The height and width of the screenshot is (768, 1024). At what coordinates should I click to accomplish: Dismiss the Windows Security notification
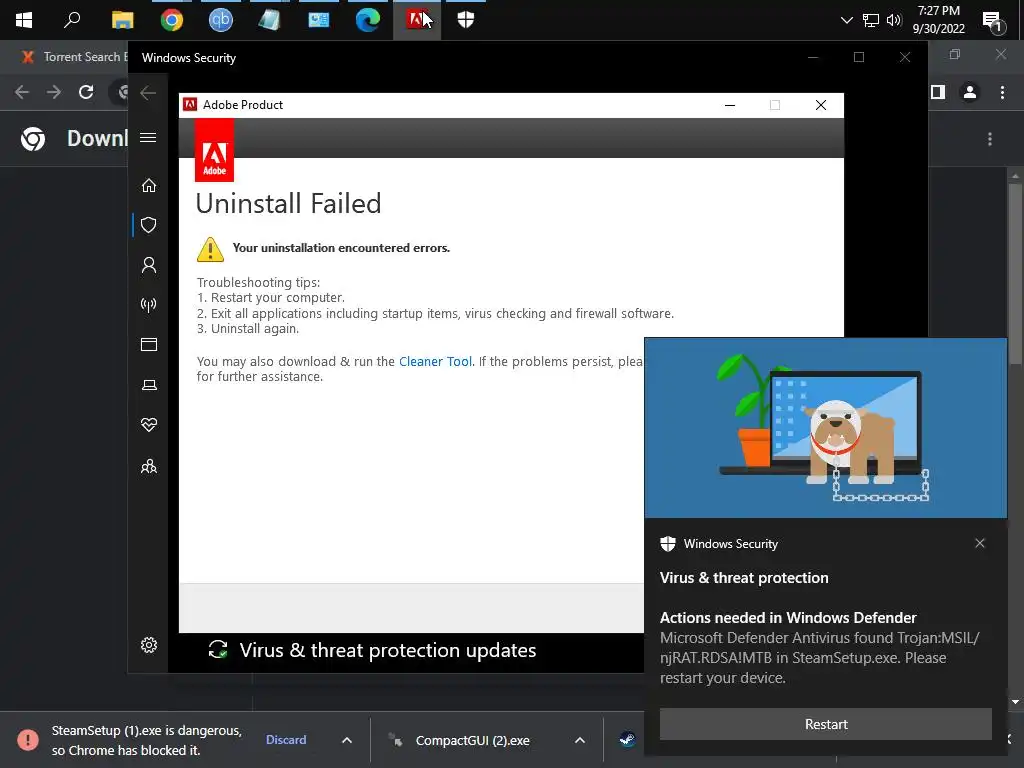(x=980, y=543)
